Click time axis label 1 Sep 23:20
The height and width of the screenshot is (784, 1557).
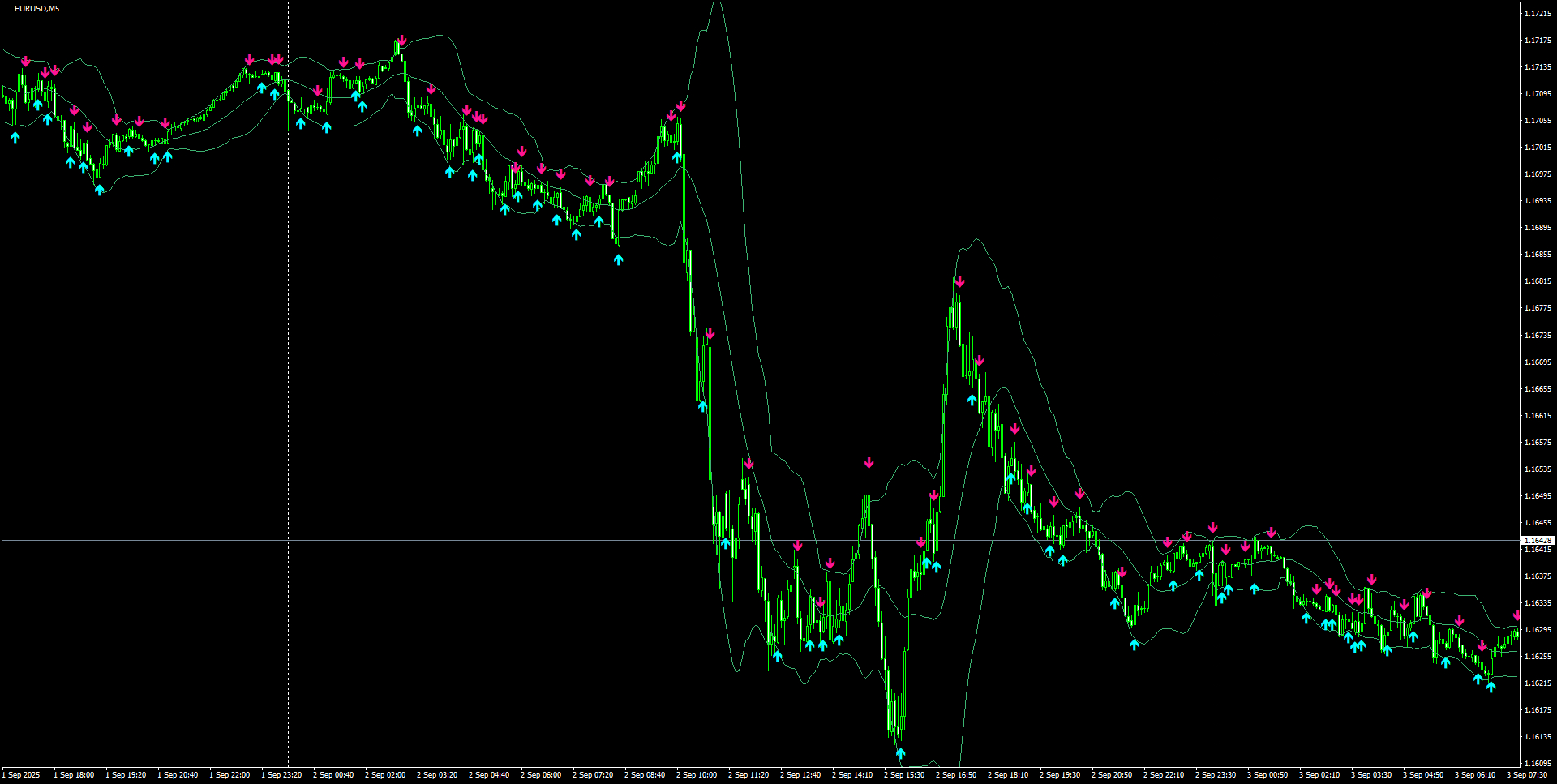point(281,775)
